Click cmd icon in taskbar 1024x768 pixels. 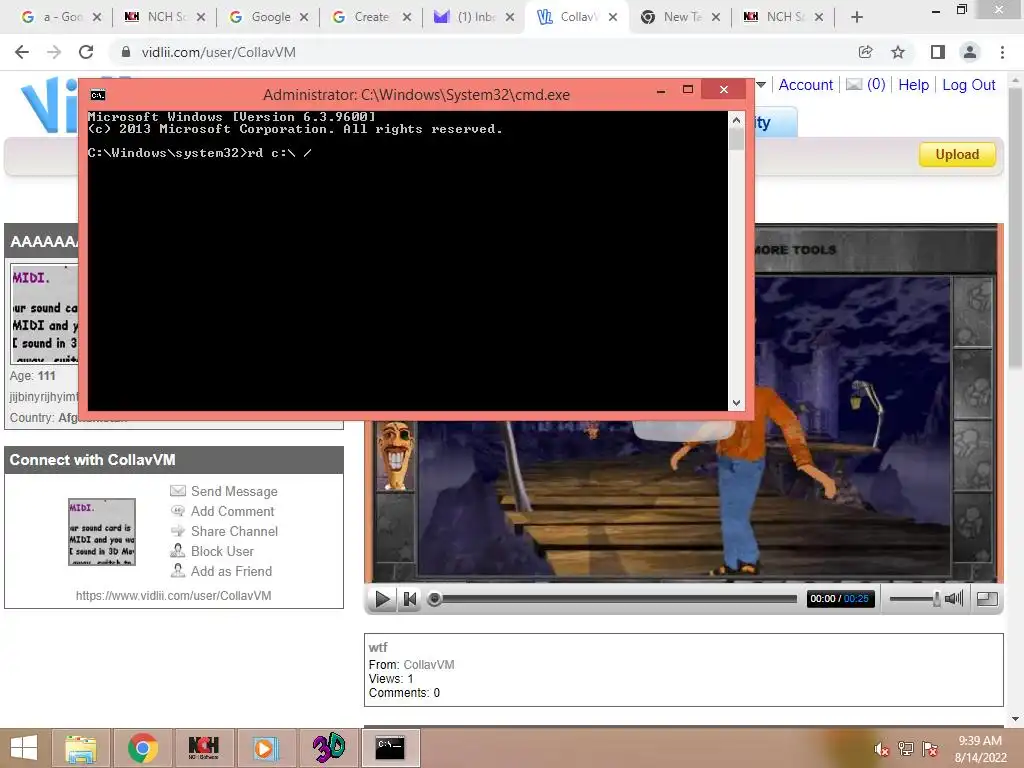(x=391, y=748)
